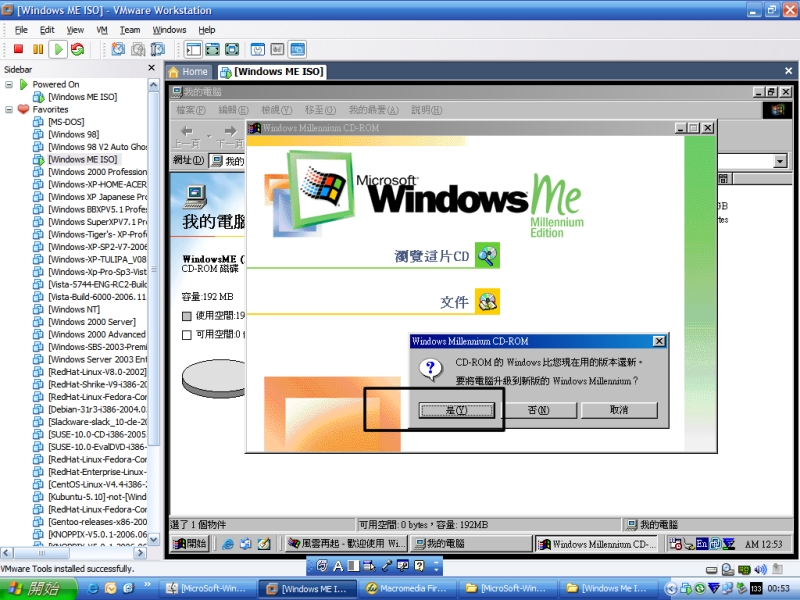
Task: Click the Browse CD magnifier icon
Action: pyautogui.click(x=487, y=256)
